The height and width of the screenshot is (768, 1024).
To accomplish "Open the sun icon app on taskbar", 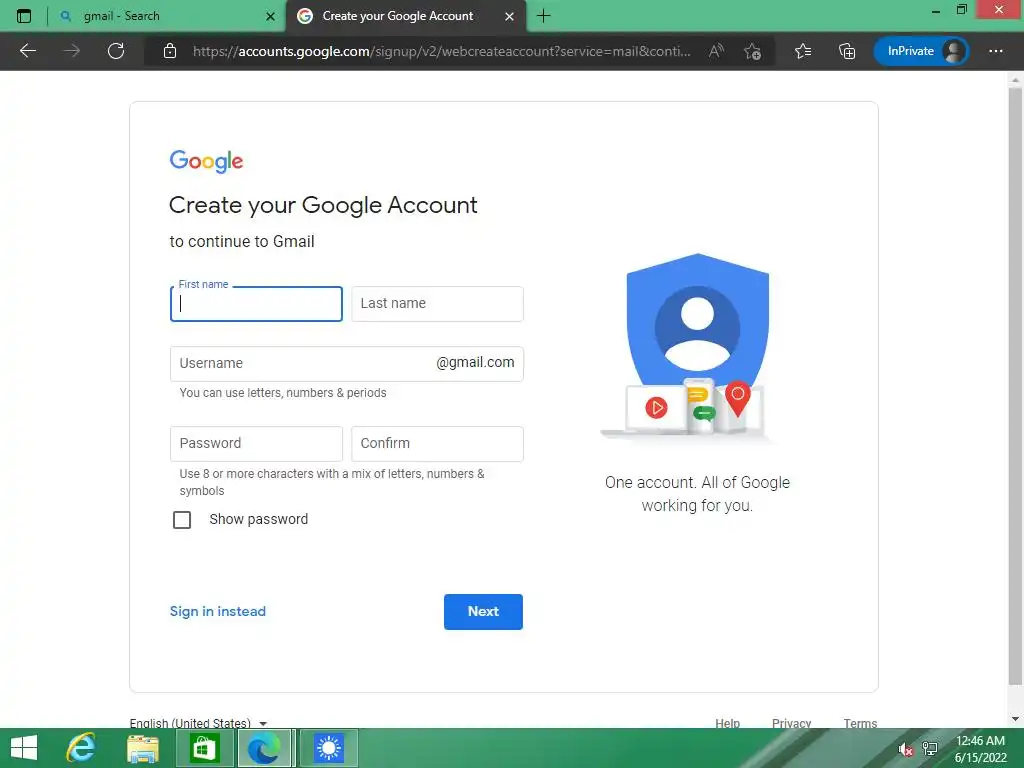I will tap(328, 748).
